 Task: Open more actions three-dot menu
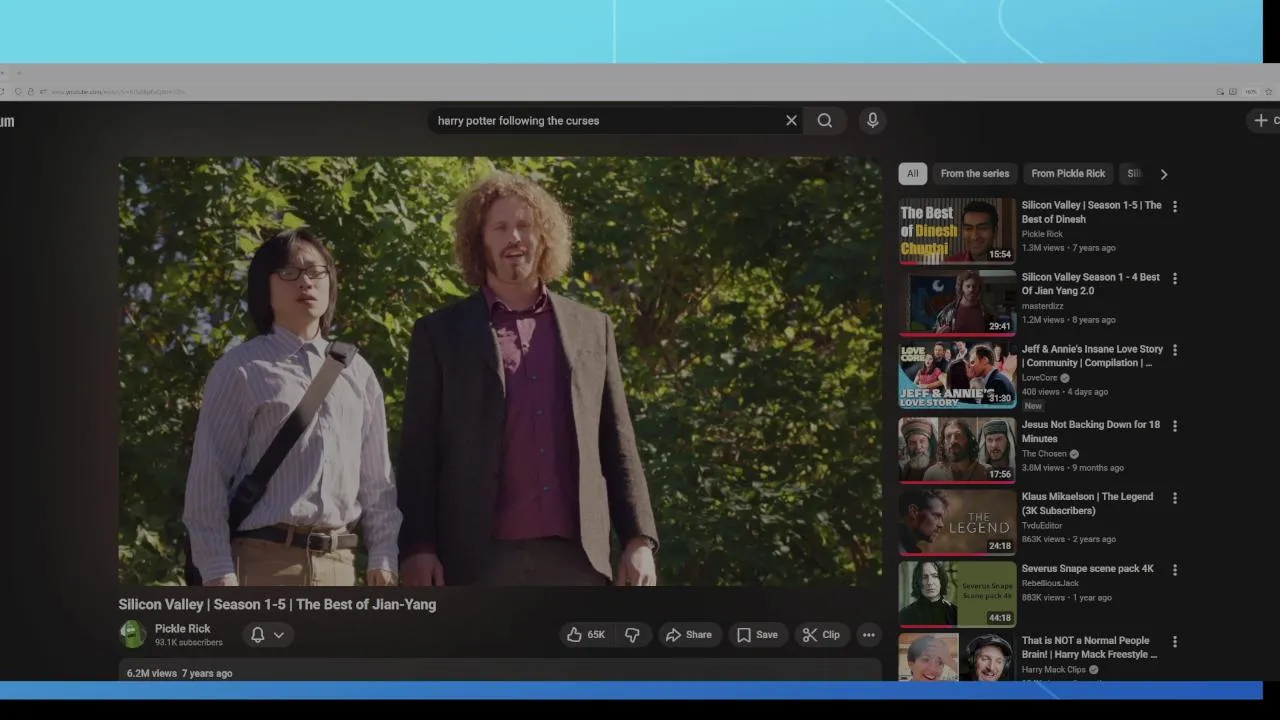pos(869,635)
